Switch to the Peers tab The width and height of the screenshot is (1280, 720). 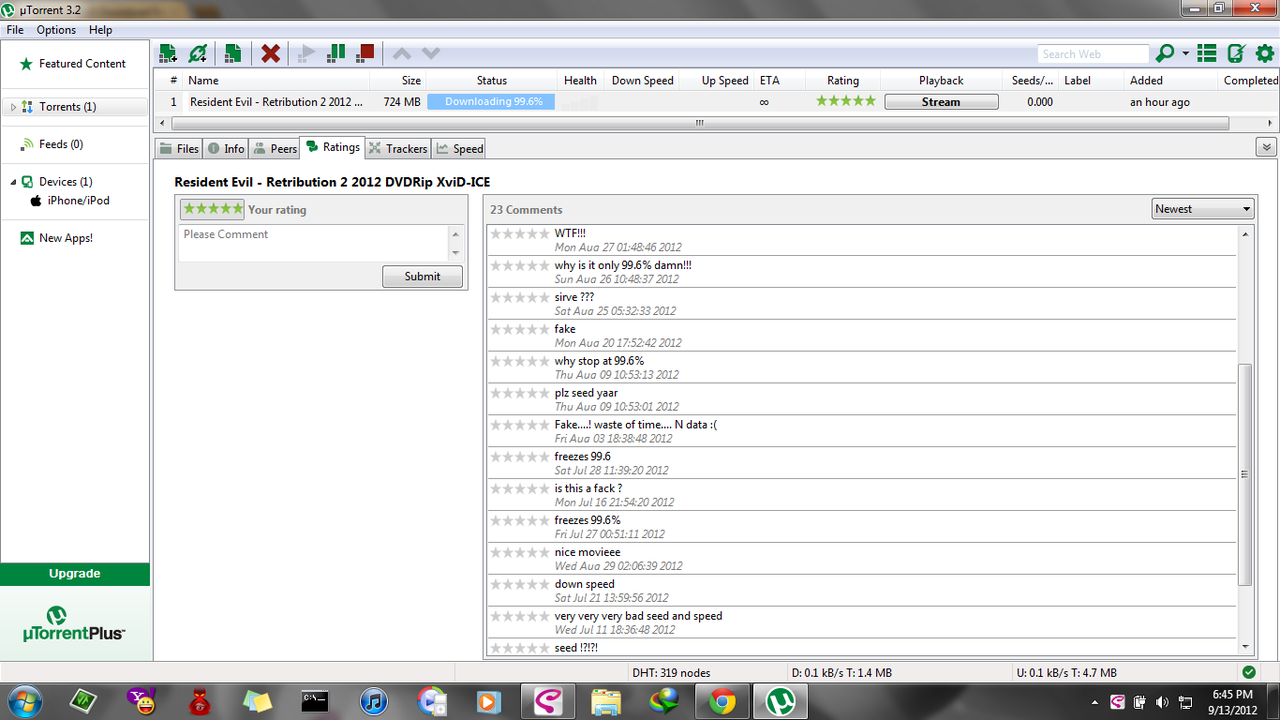(x=274, y=148)
